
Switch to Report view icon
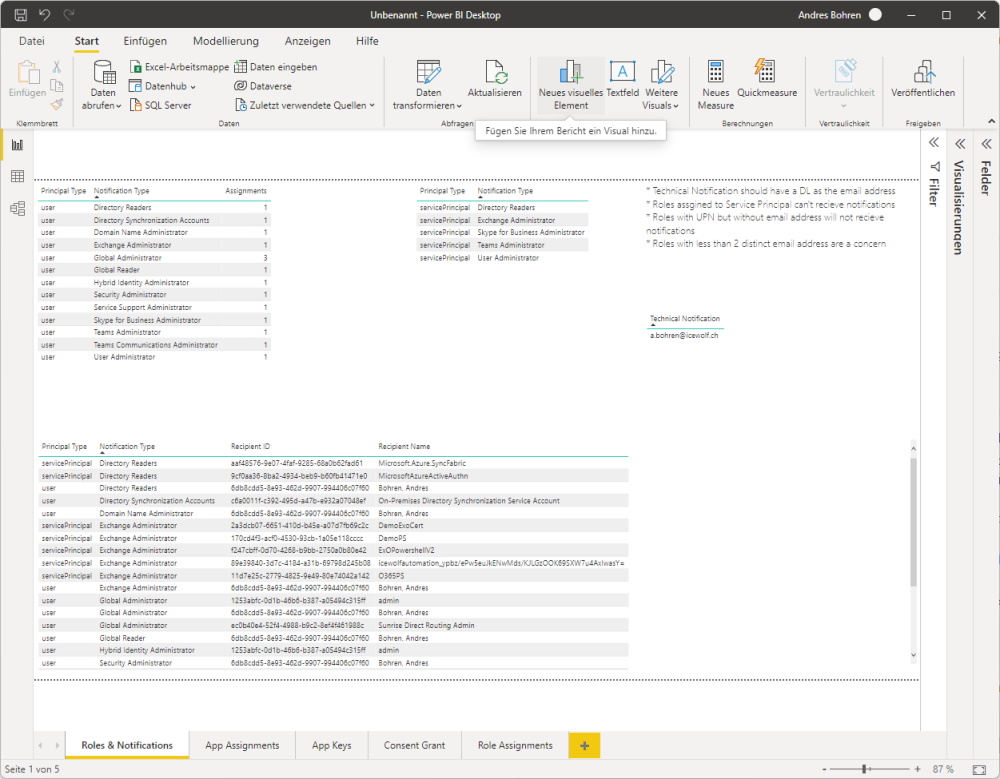pos(17,145)
